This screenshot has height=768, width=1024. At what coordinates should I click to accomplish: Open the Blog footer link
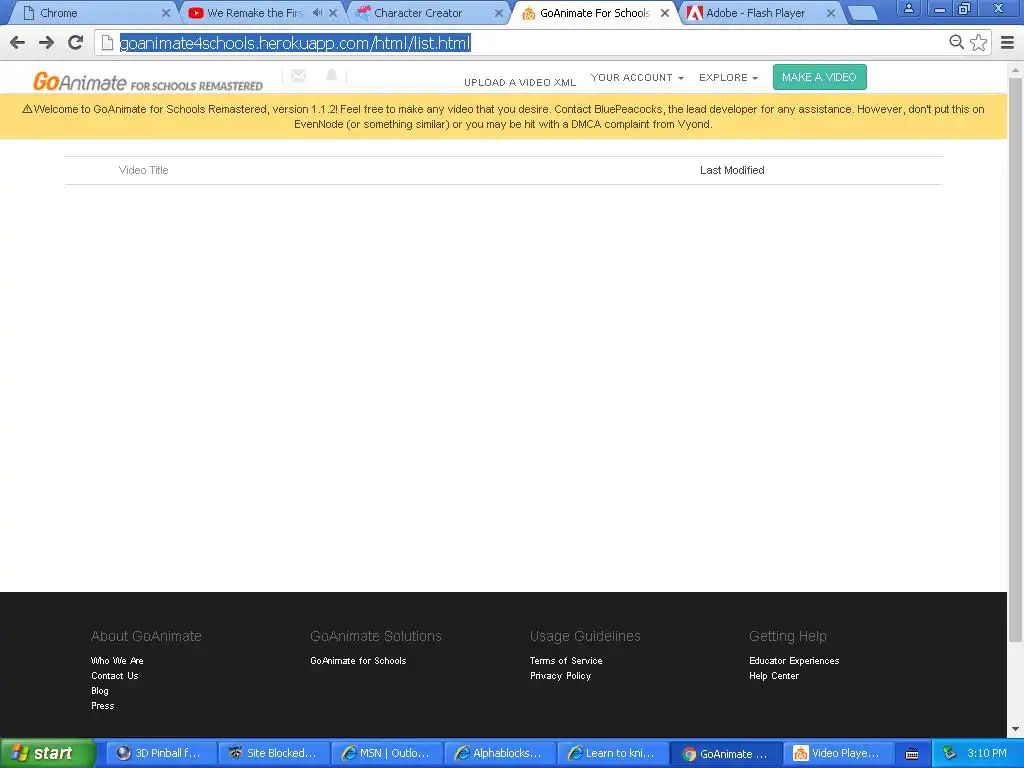(x=100, y=690)
